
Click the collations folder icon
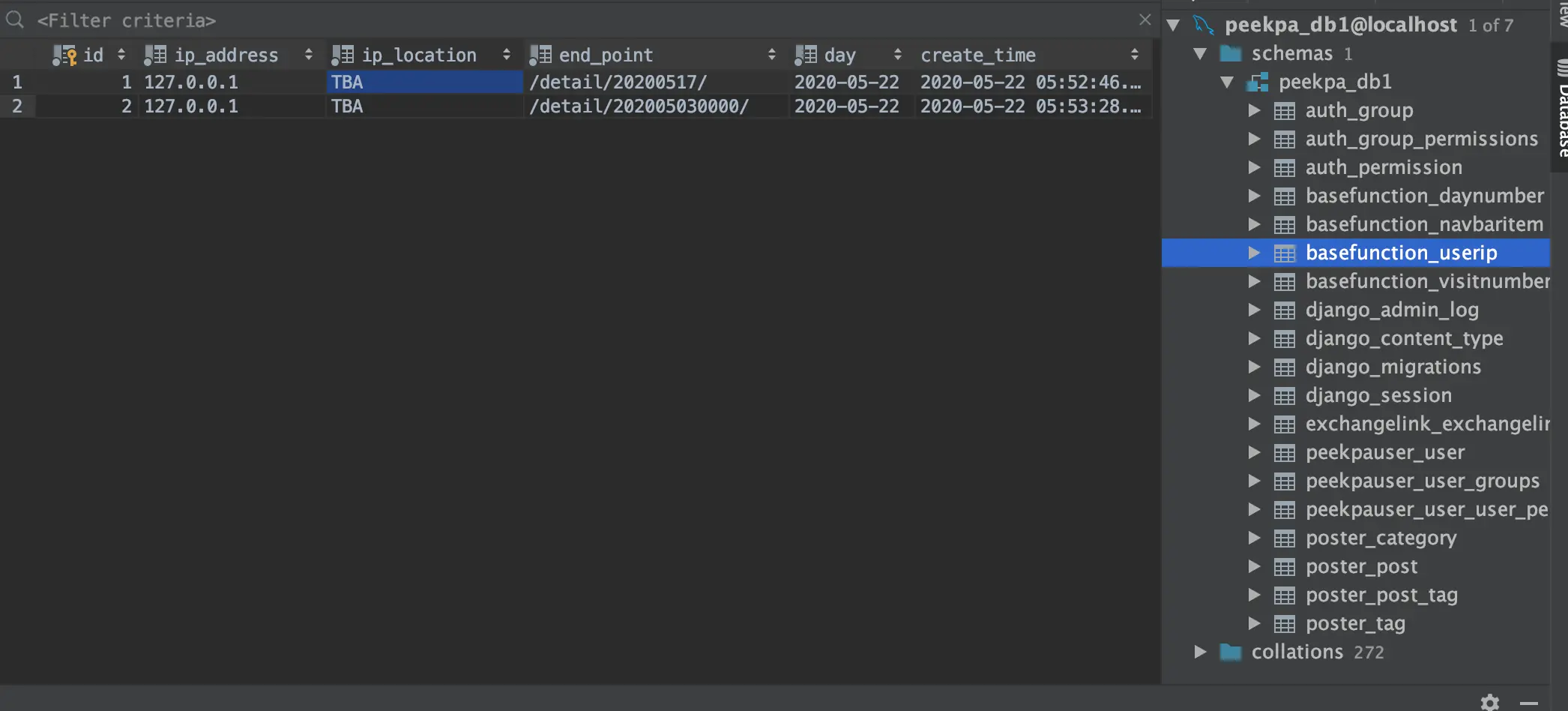pyautogui.click(x=1230, y=652)
